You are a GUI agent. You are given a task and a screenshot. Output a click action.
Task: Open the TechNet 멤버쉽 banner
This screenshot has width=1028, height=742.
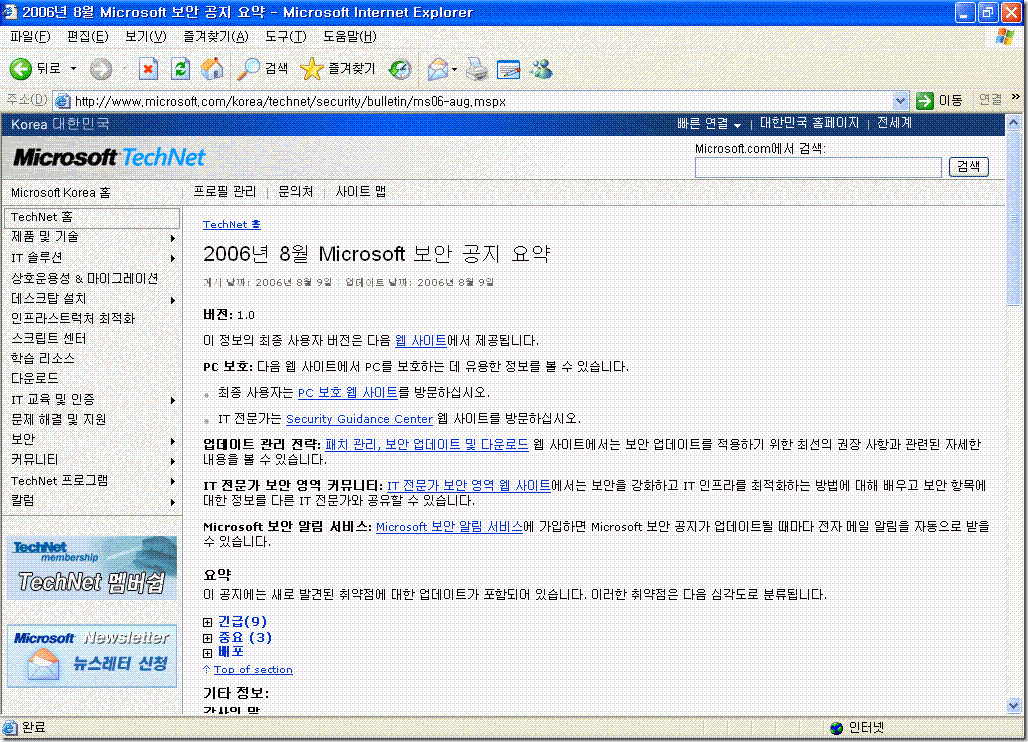pos(92,568)
